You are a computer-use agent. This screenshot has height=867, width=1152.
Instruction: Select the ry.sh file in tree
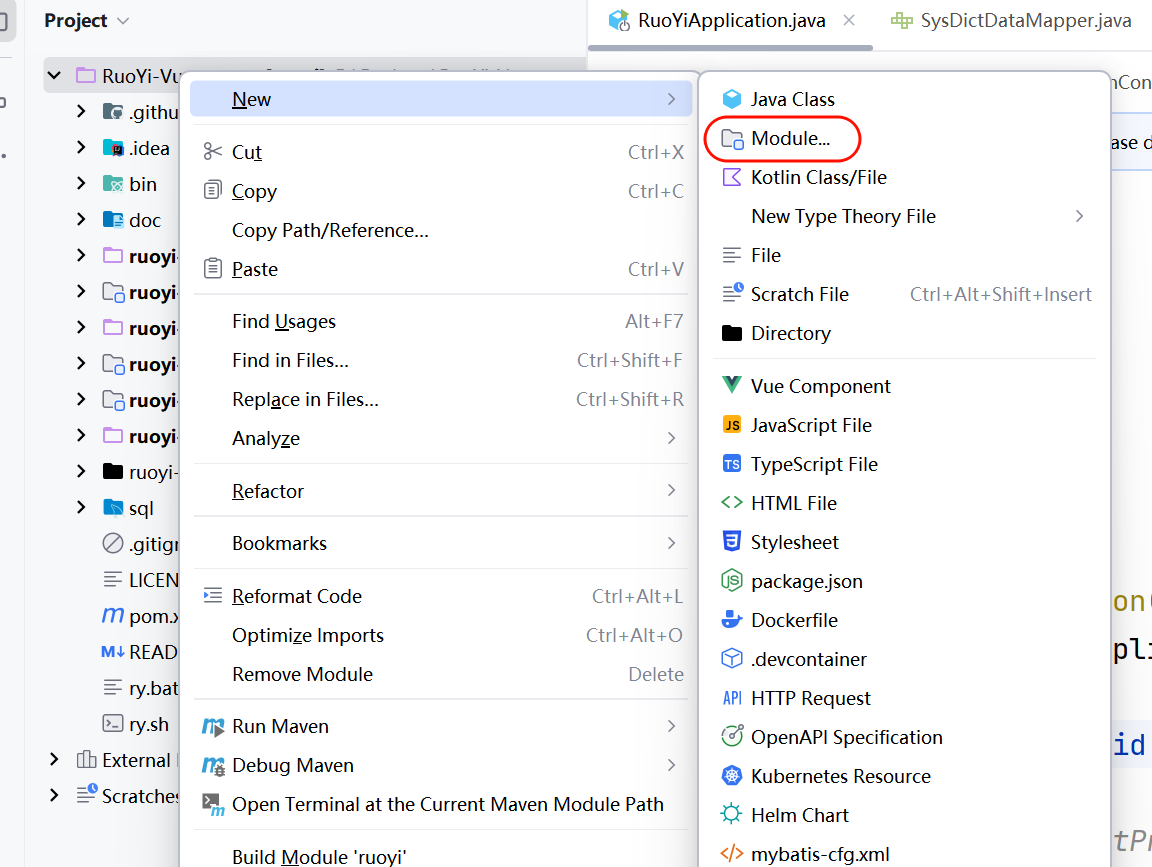(148, 724)
